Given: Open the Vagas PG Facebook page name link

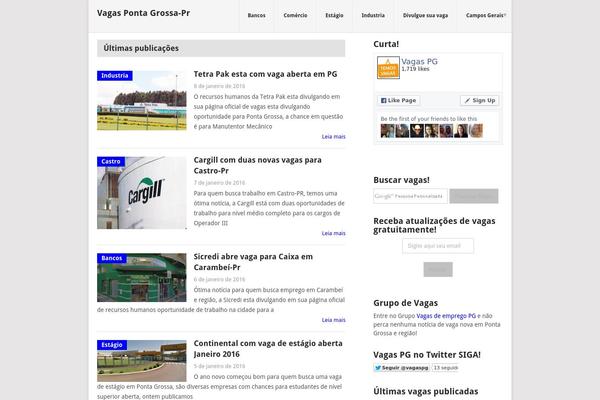Looking at the screenshot, I should (x=419, y=61).
